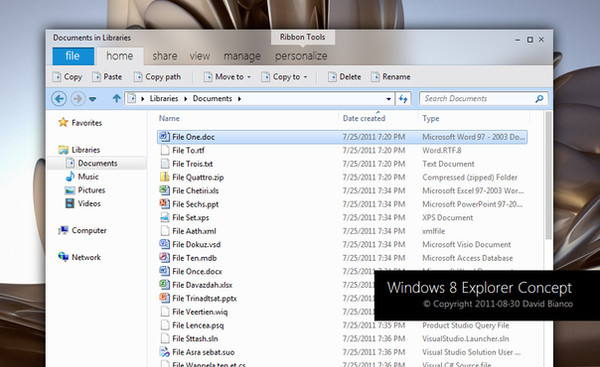Viewport: 600px width, 367px height.
Task: Open the address bar history dropdown
Action: click(x=388, y=99)
